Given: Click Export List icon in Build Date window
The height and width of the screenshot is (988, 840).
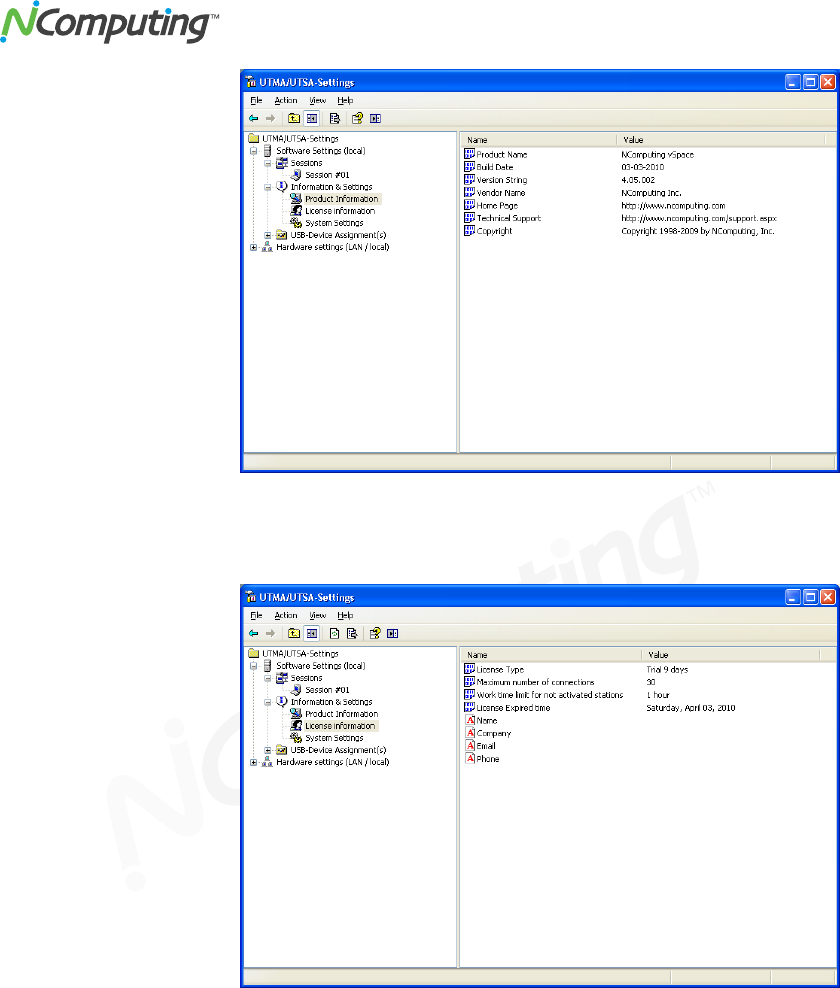Looking at the screenshot, I should 335,118.
